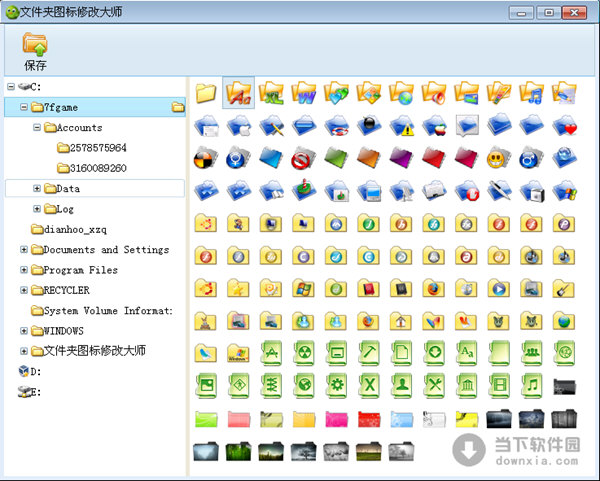Expand Documents and Settings folder
Screen dimensions: 600x481
point(24,249)
